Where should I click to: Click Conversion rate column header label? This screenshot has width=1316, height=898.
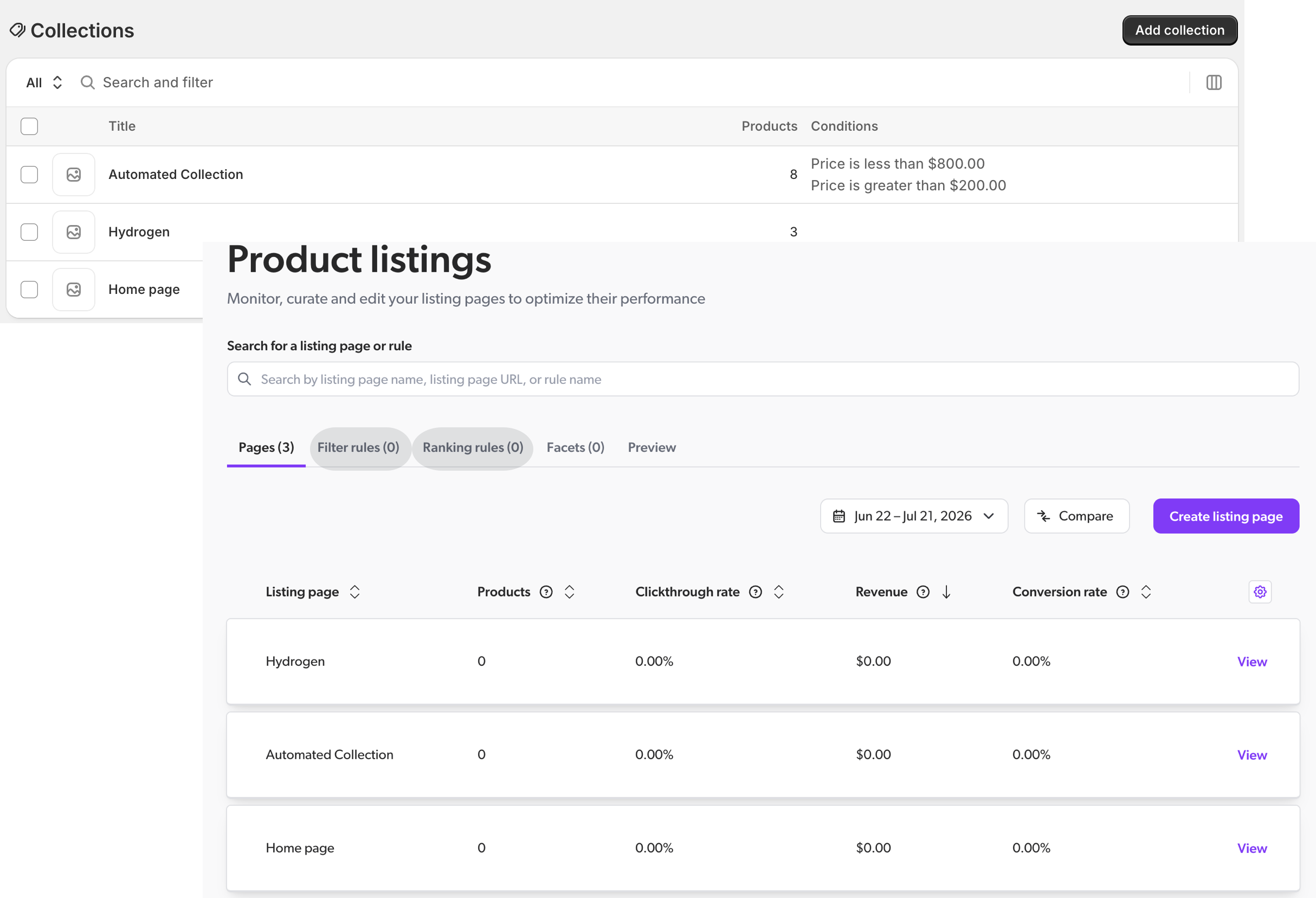tap(1059, 592)
